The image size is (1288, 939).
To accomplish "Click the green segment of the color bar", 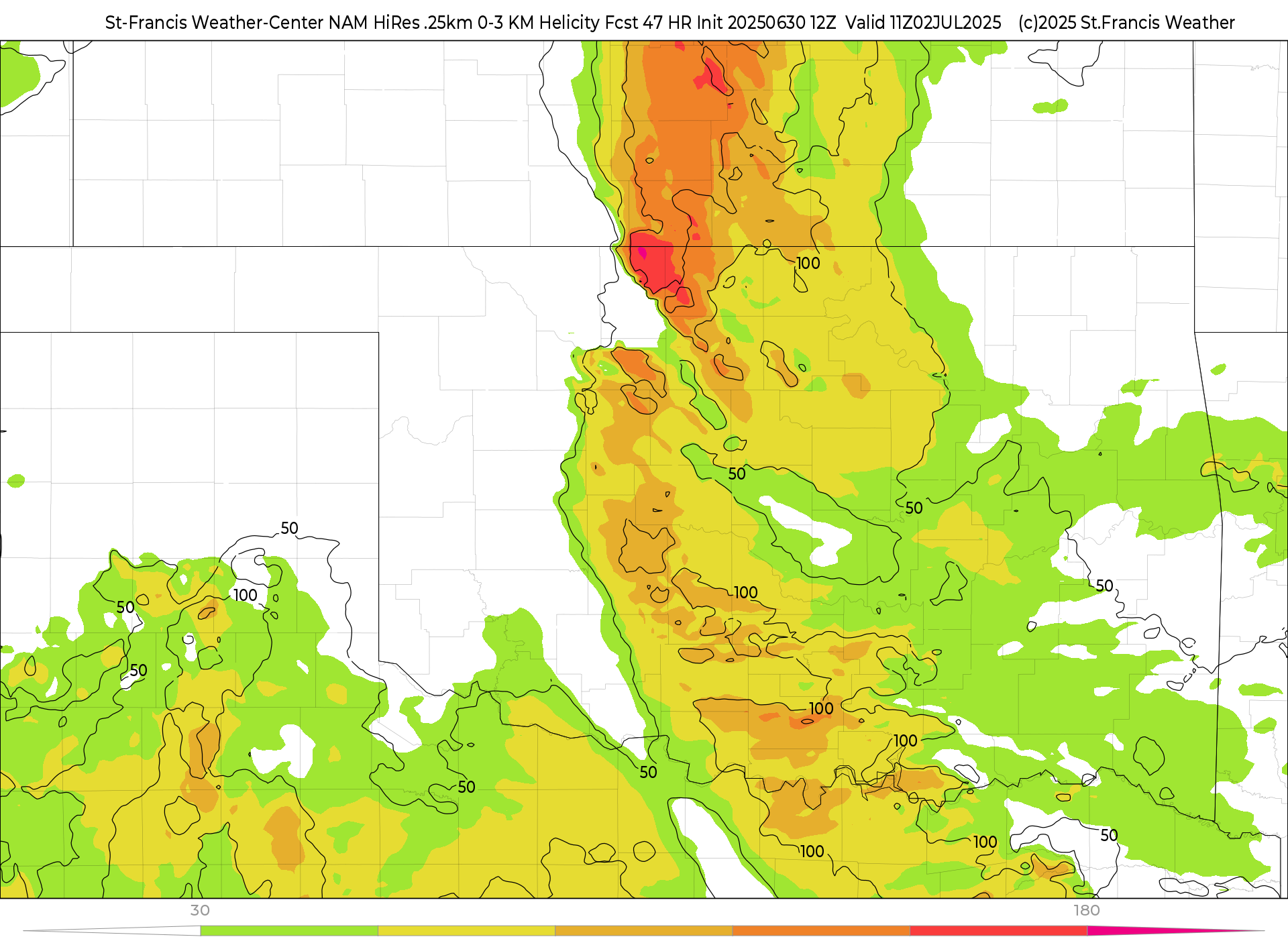I will [x=289, y=931].
